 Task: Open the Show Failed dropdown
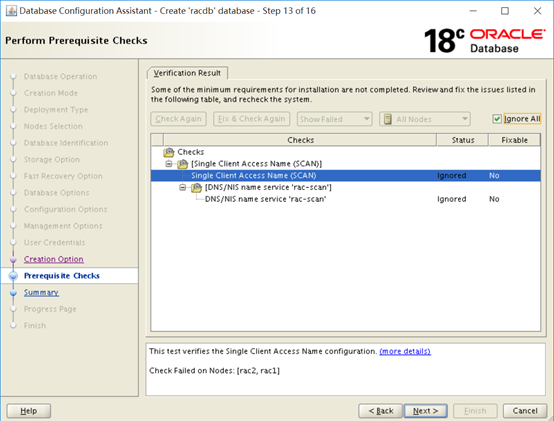[334, 119]
